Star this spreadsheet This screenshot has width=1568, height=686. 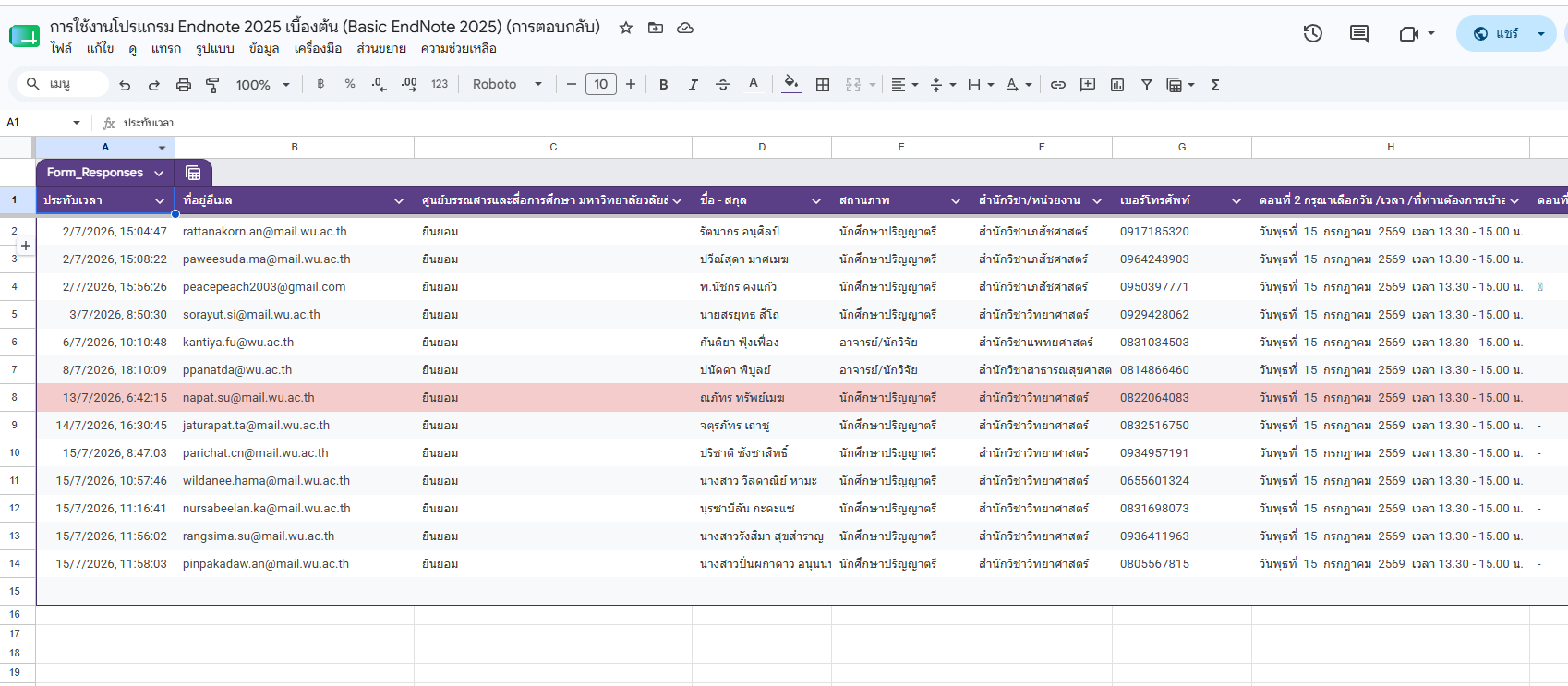626,28
